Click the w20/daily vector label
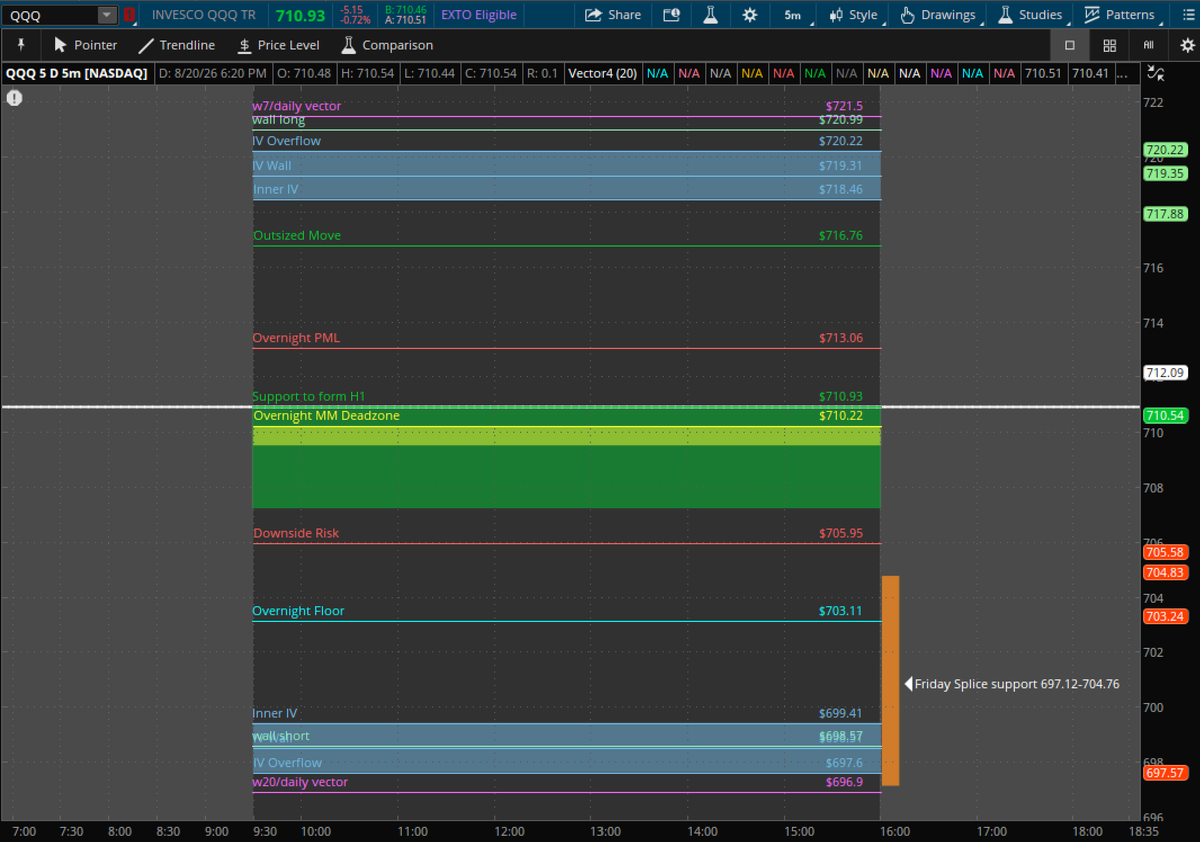1200x842 pixels. click(300, 782)
